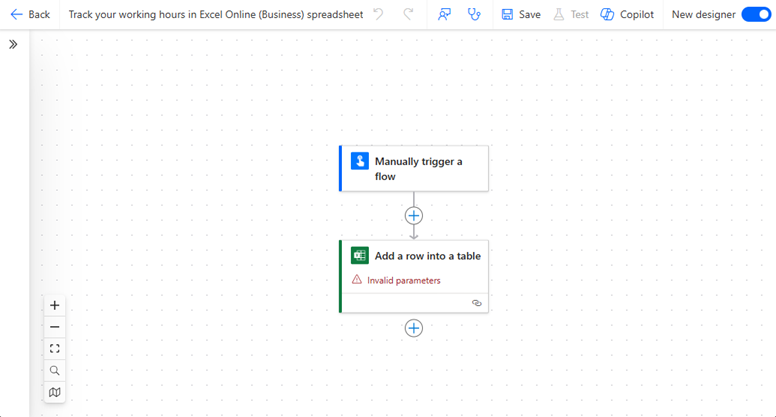Expand the left side panel chevron
Viewport: 776px width, 417px height.
13,45
